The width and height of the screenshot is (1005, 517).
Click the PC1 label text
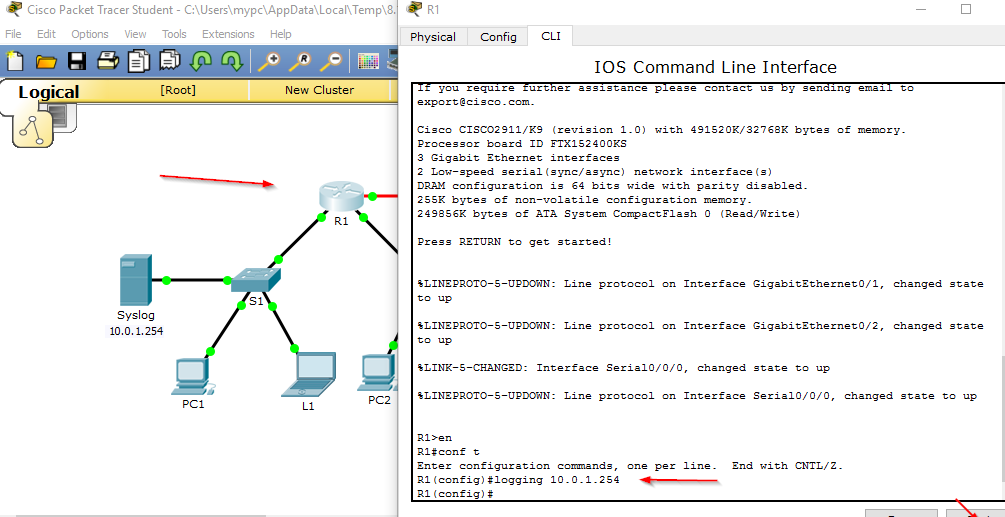193,404
